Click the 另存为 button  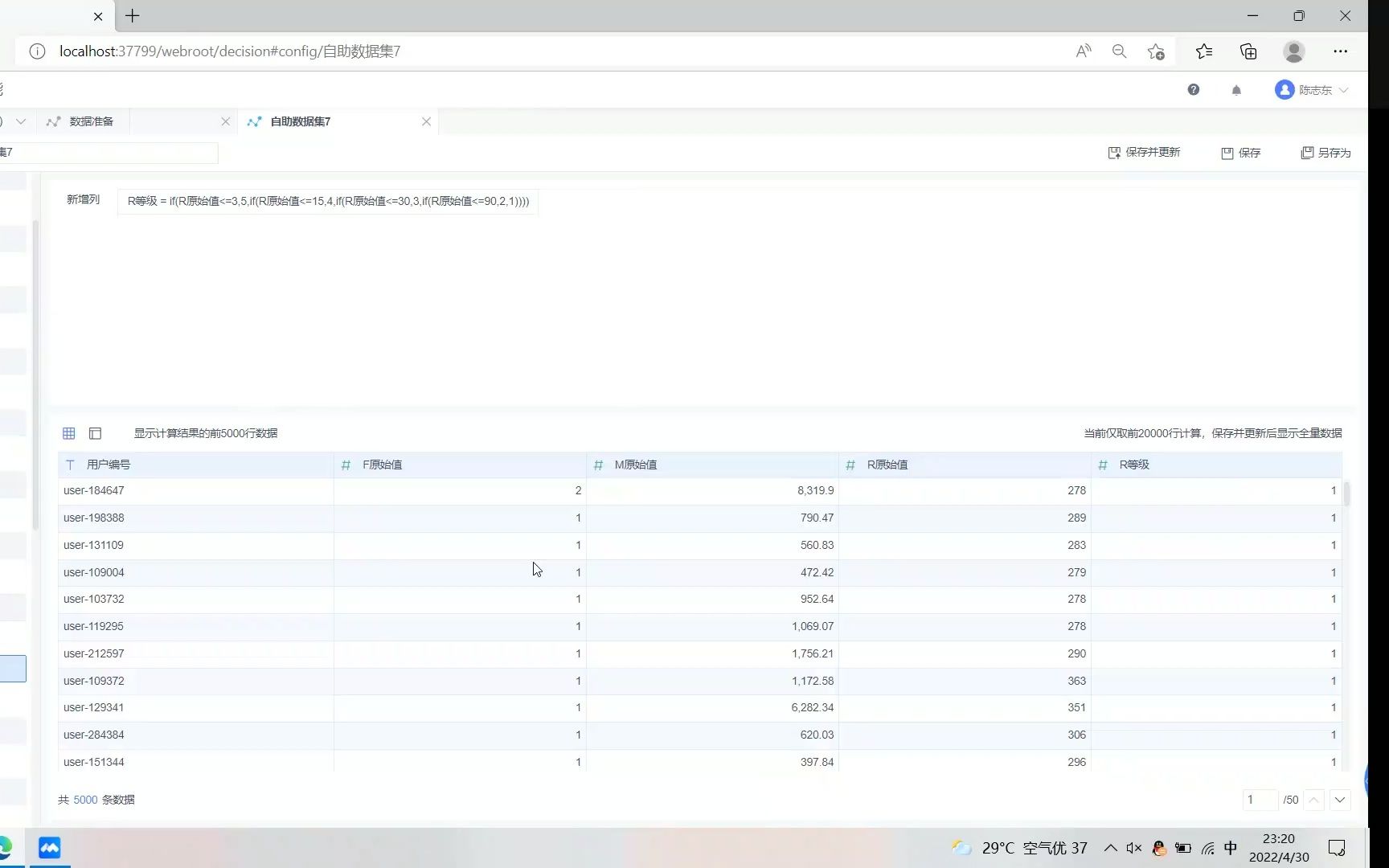click(1326, 153)
